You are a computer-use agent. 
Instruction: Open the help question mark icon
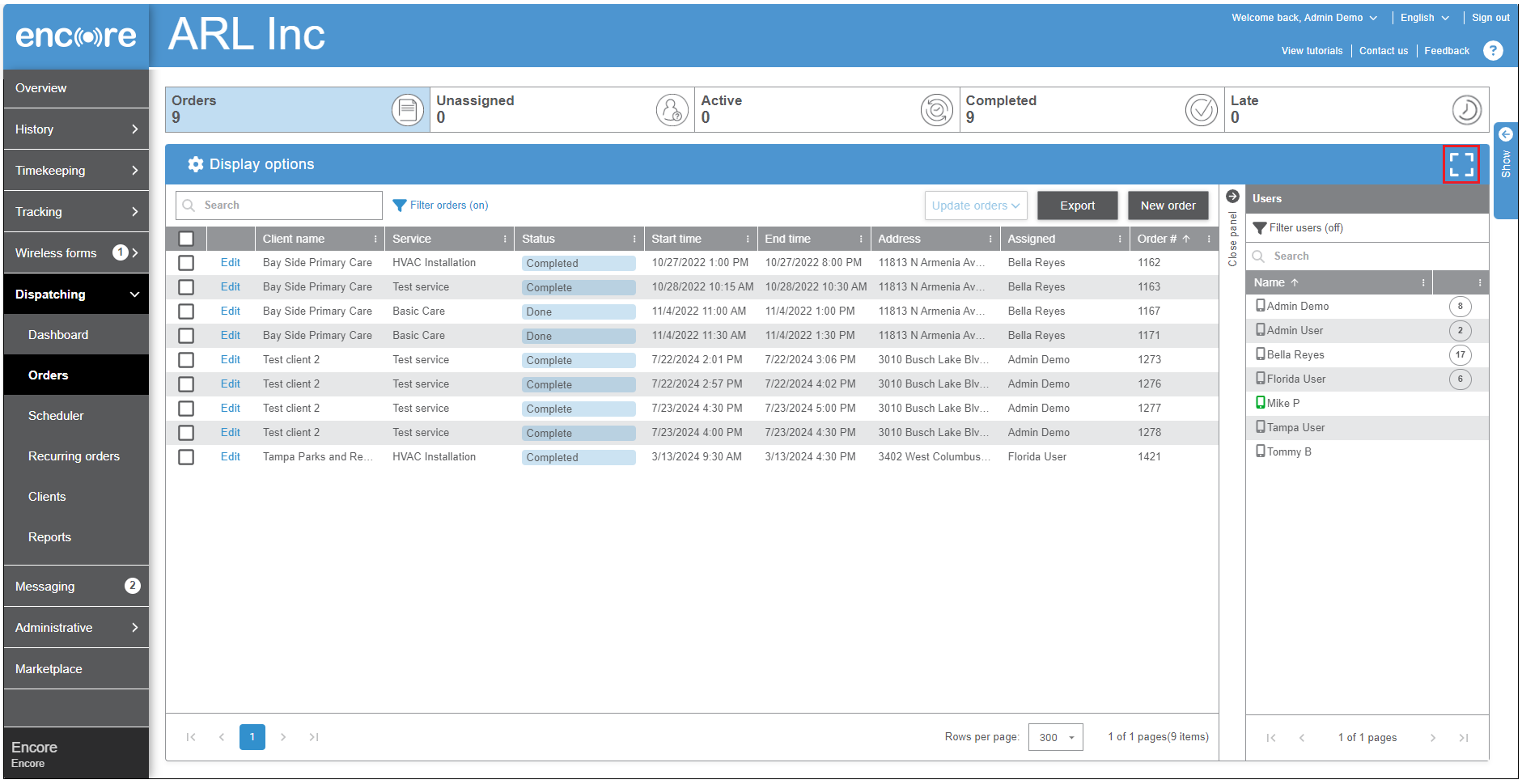[1493, 51]
